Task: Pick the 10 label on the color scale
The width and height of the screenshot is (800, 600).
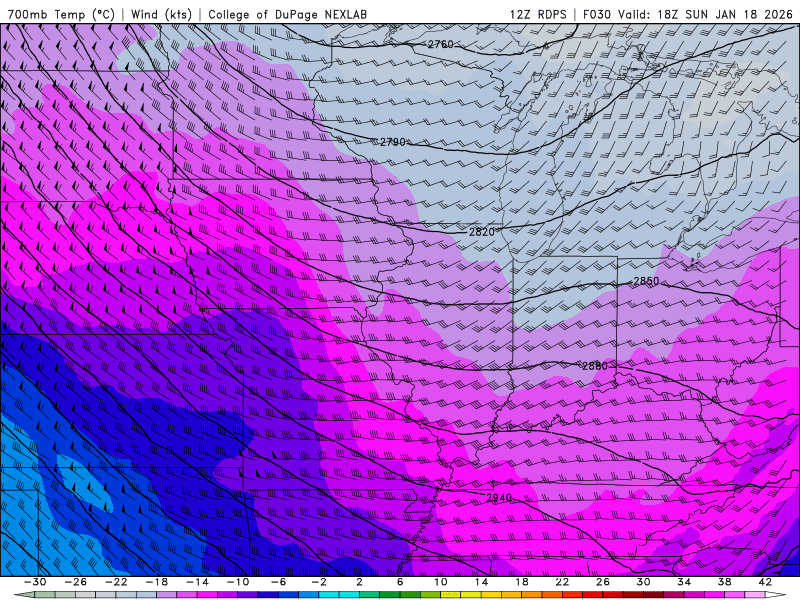Action: point(441,582)
